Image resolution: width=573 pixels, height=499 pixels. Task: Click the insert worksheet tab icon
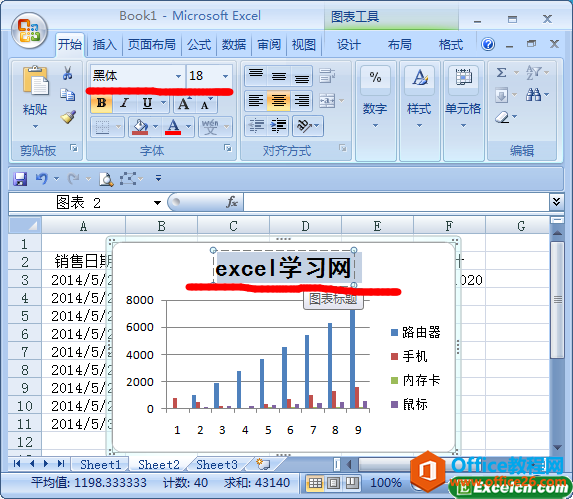click(263, 464)
